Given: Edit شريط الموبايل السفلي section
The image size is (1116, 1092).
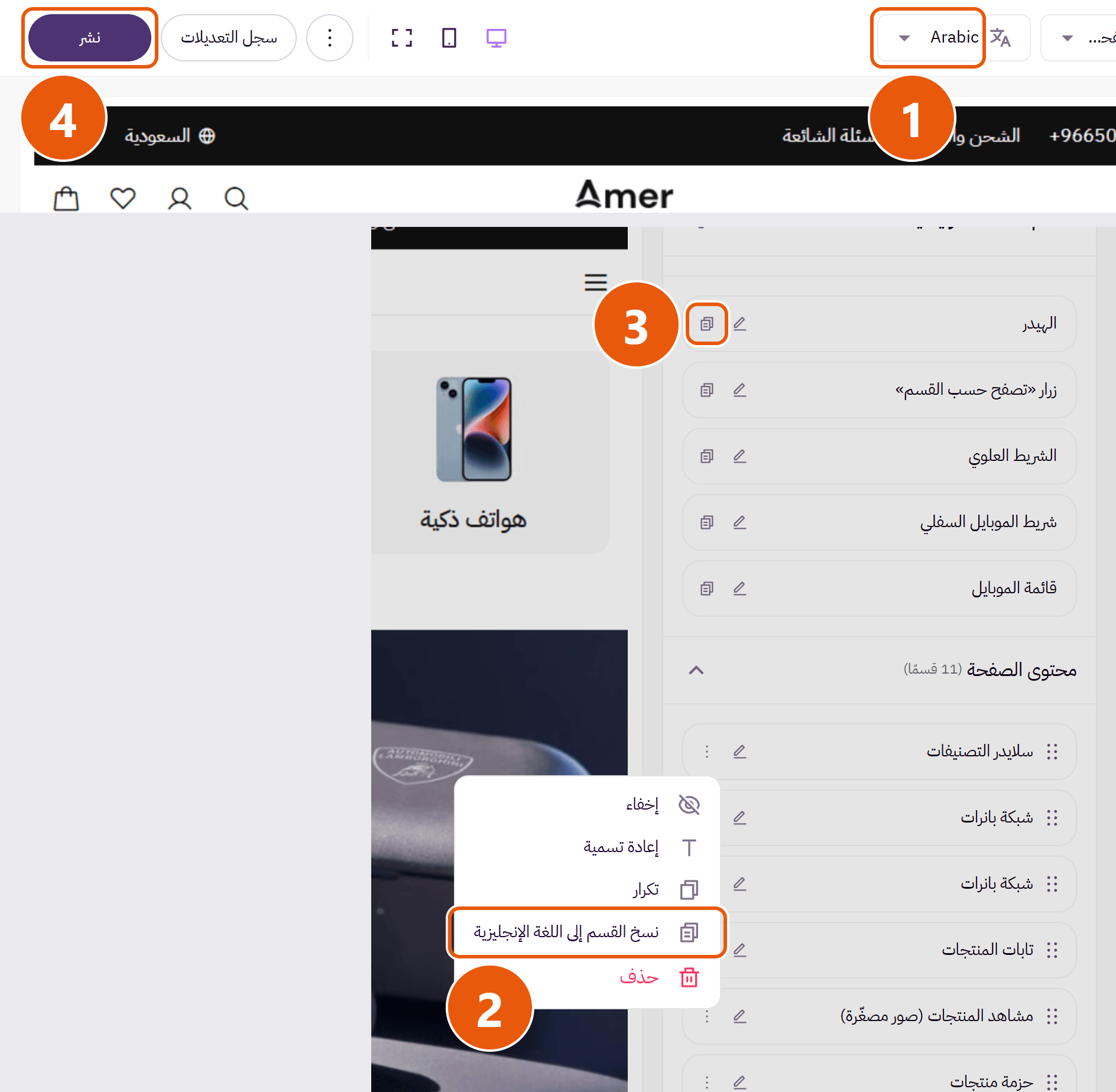Looking at the screenshot, I should (x=740, y=522).
